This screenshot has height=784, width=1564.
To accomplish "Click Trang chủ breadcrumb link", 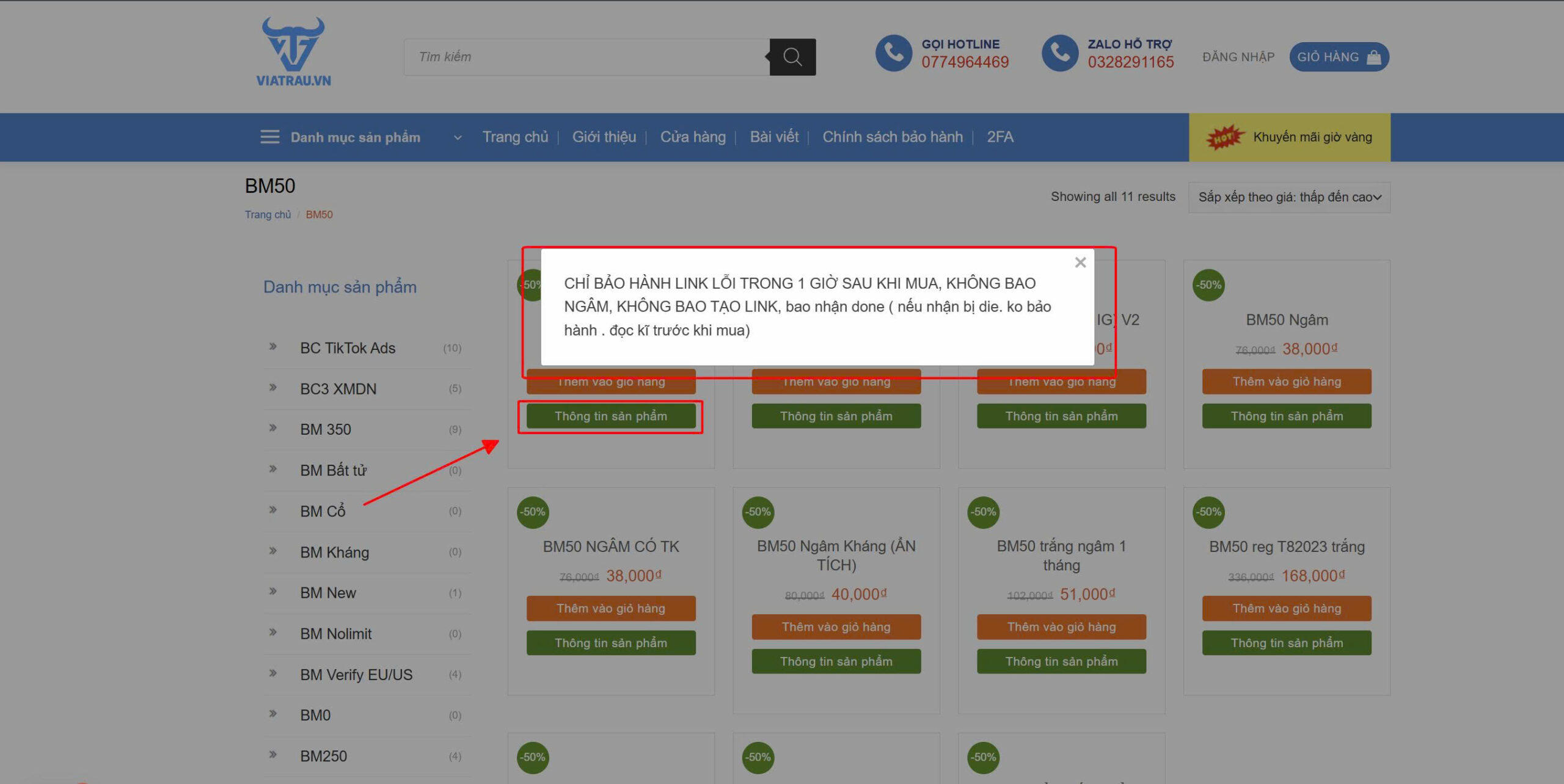I will click(268, 214).
